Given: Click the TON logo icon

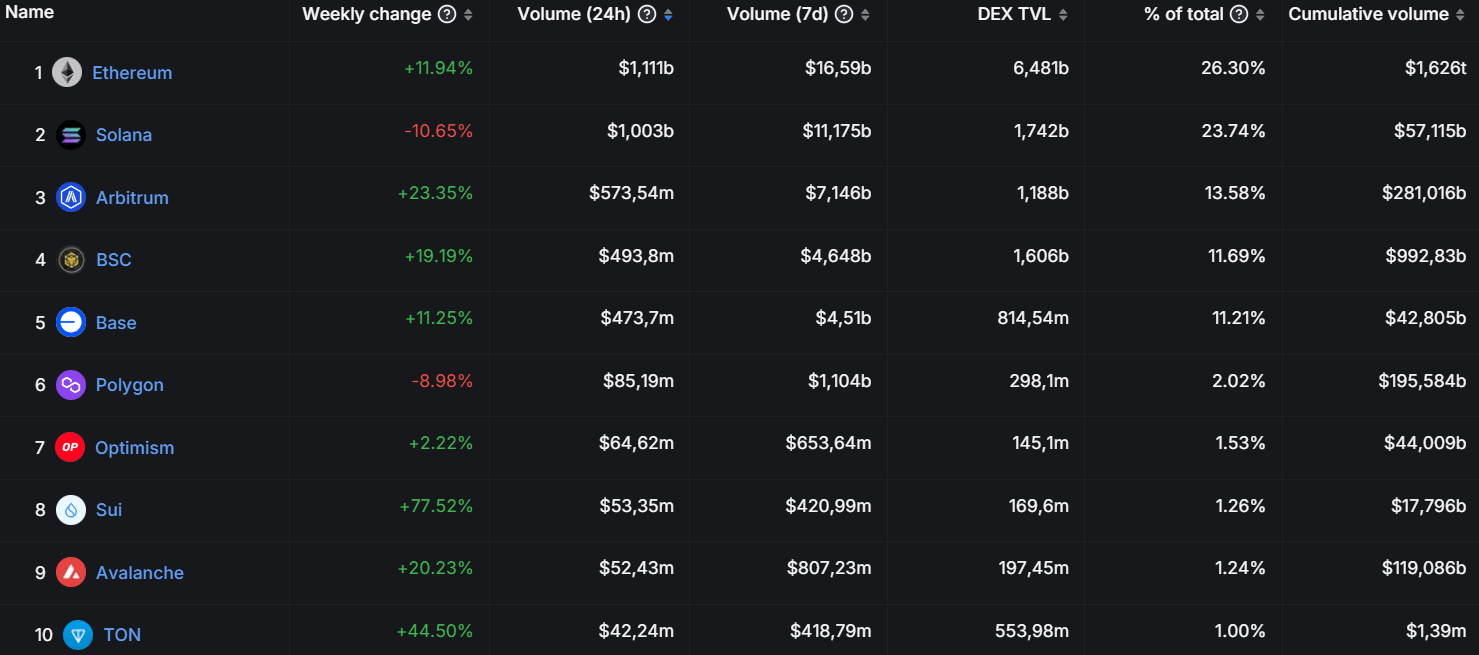Looking at the screenshot, I should click(x=78, y=635).
